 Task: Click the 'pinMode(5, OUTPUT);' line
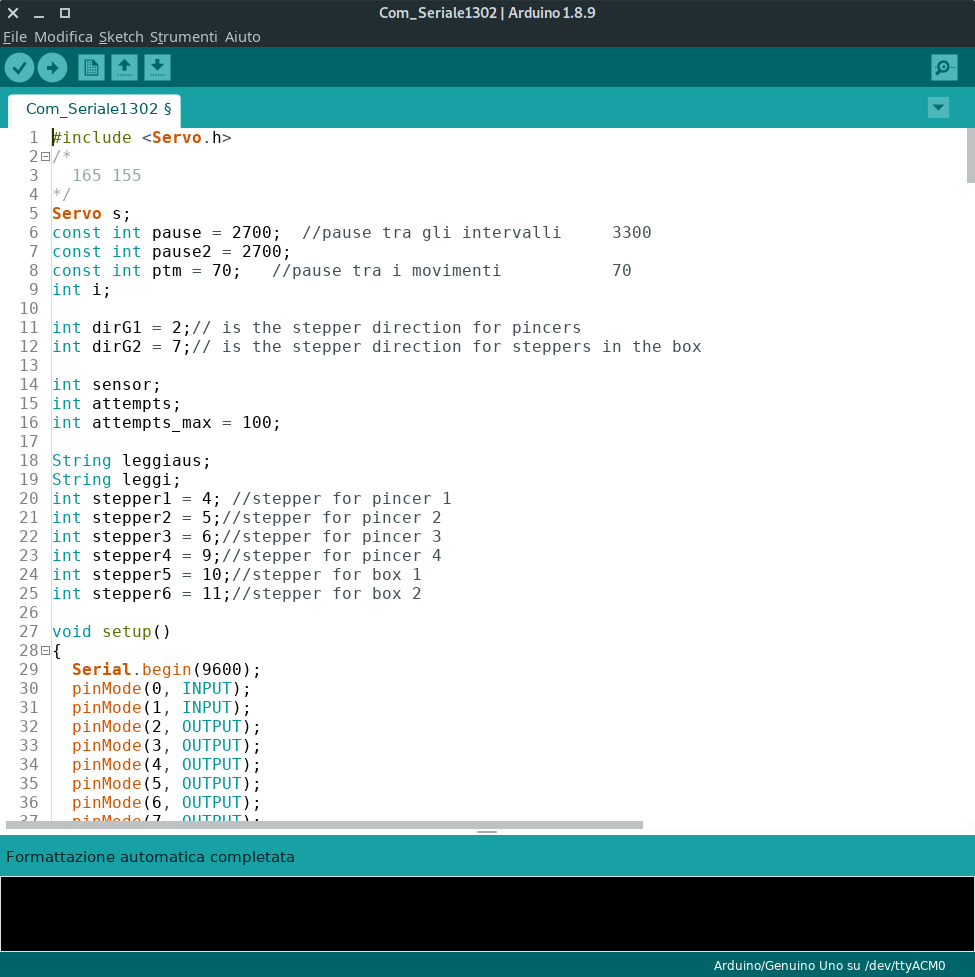[x=166, y=784]
